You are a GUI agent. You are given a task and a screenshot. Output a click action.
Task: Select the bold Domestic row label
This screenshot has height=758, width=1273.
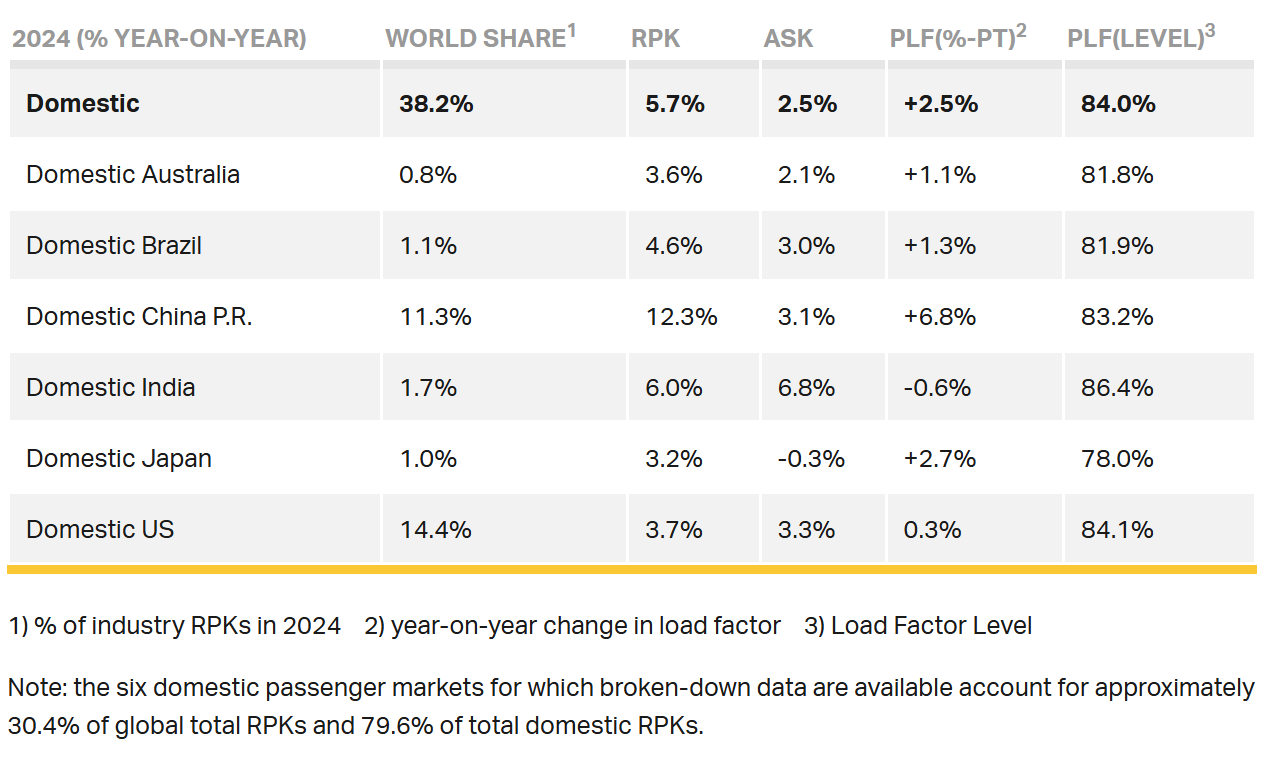pos(83,103)
